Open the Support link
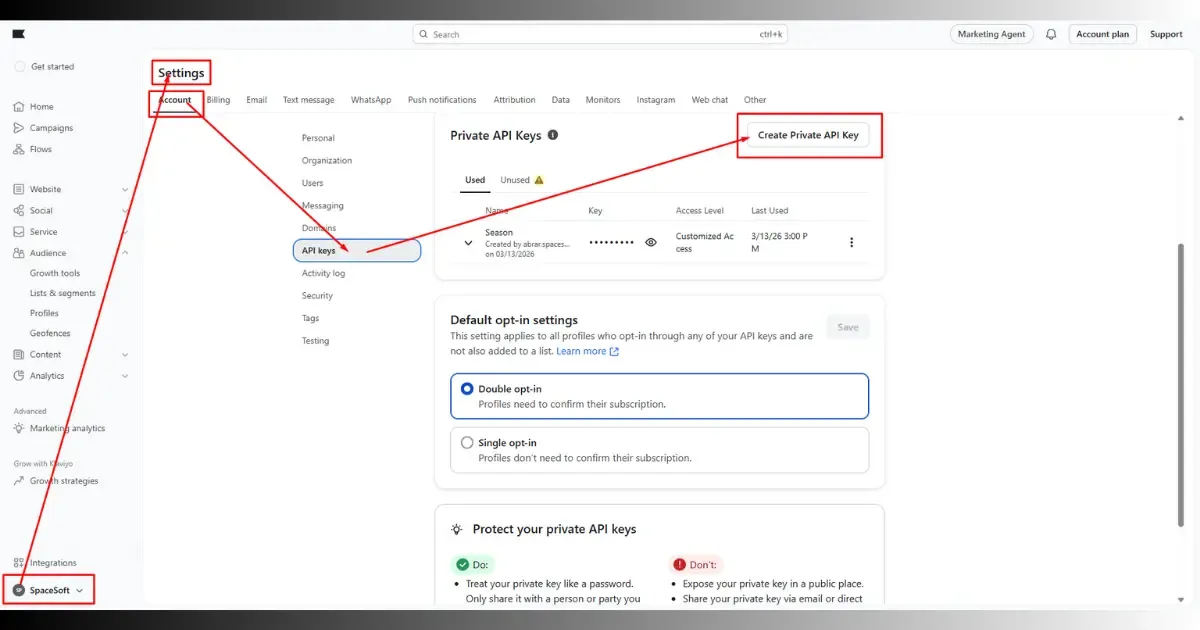 [1166, 34]
